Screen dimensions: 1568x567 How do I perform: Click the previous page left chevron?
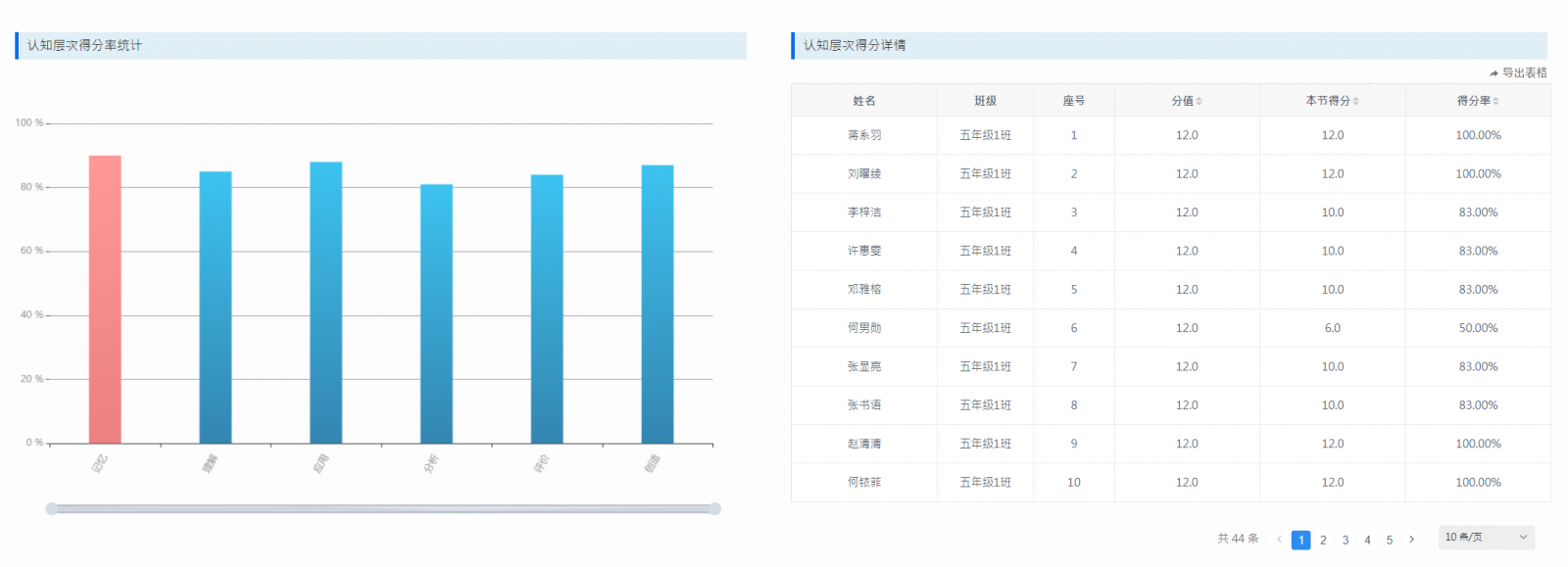(1279, 540)
